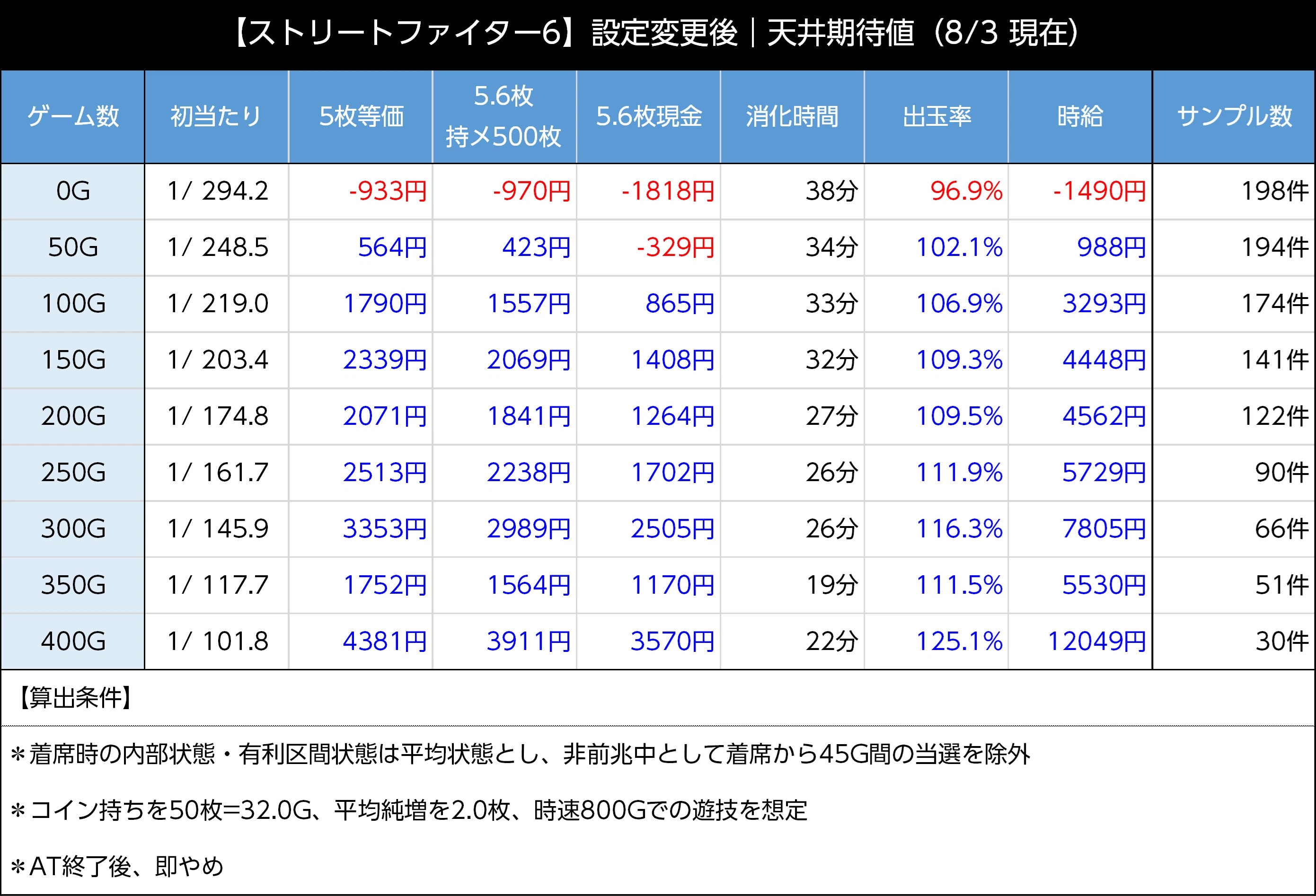This screenshot has width=1316, height=896.
Task: Select the 150G row label
Action: 73,360
